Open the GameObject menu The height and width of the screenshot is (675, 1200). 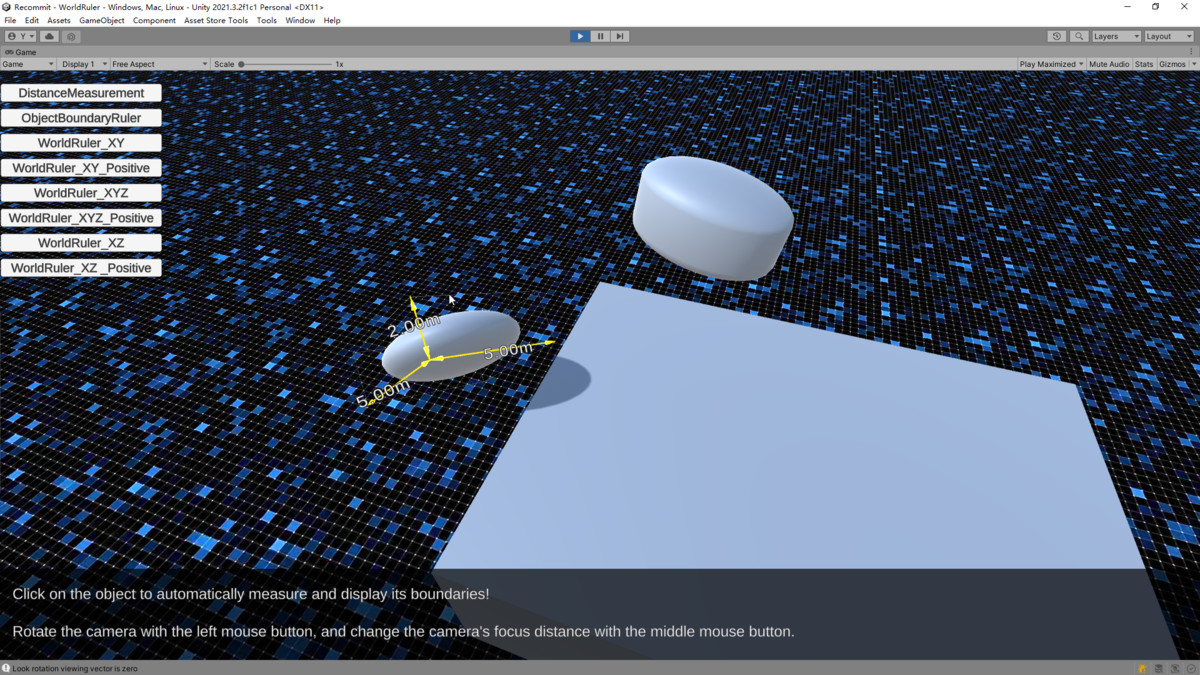point(101,20)
